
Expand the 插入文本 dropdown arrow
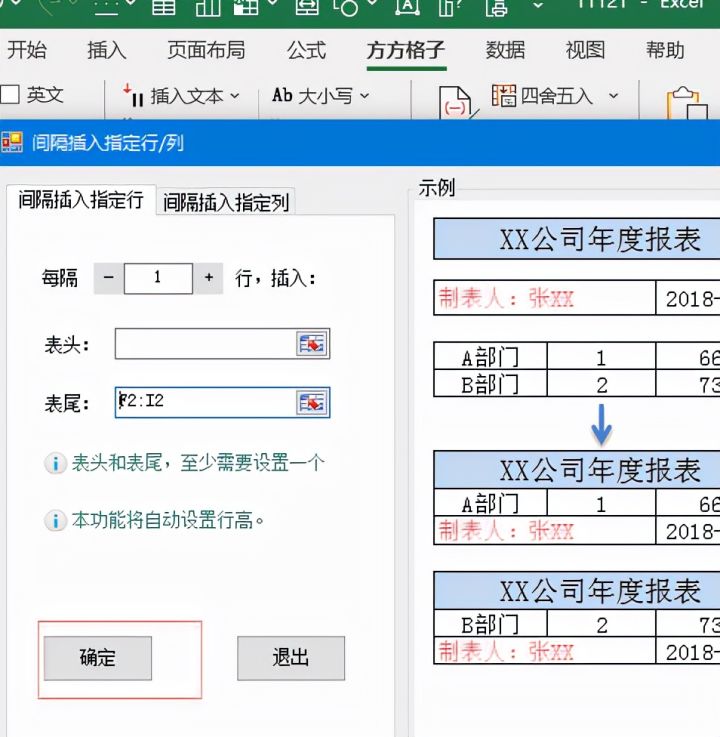point(235,96)
